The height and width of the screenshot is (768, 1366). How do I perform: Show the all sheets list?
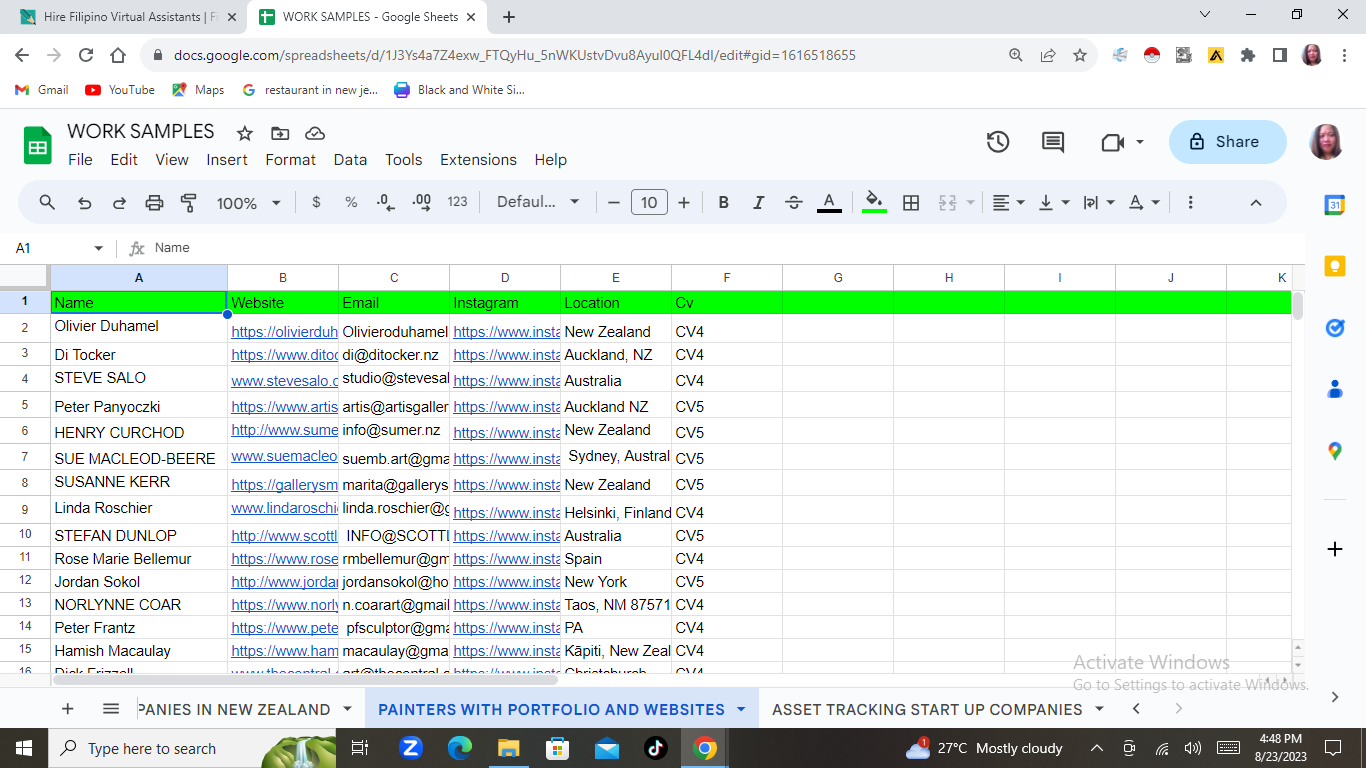[x=111, y=709]
